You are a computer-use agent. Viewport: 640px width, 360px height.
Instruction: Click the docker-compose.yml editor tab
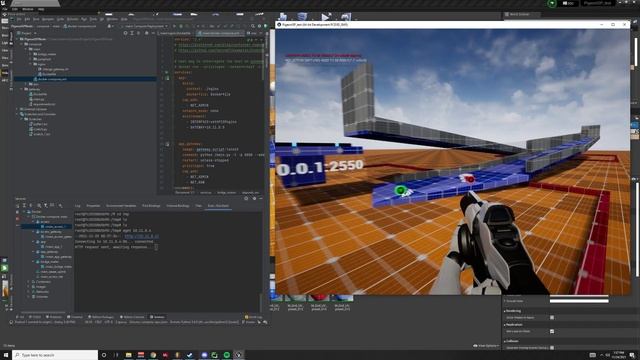pos(220,33)
